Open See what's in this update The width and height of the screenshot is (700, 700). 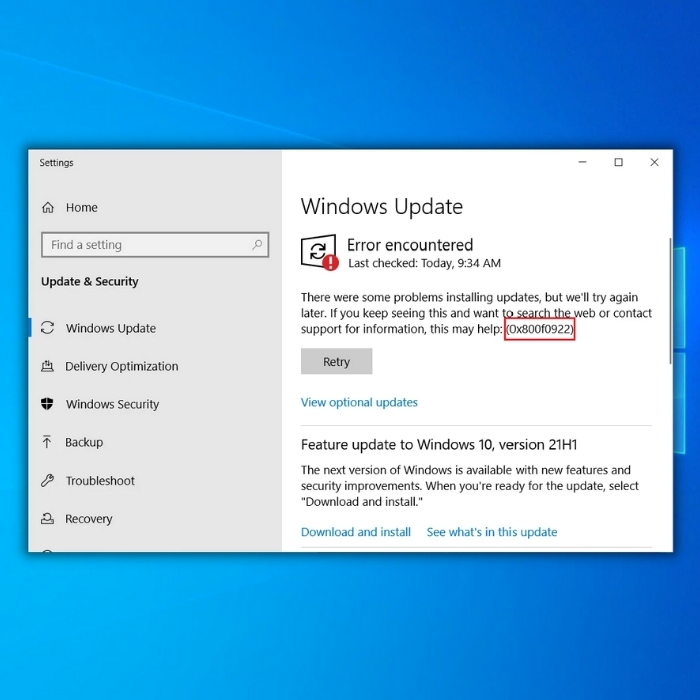tap(492, 532)
